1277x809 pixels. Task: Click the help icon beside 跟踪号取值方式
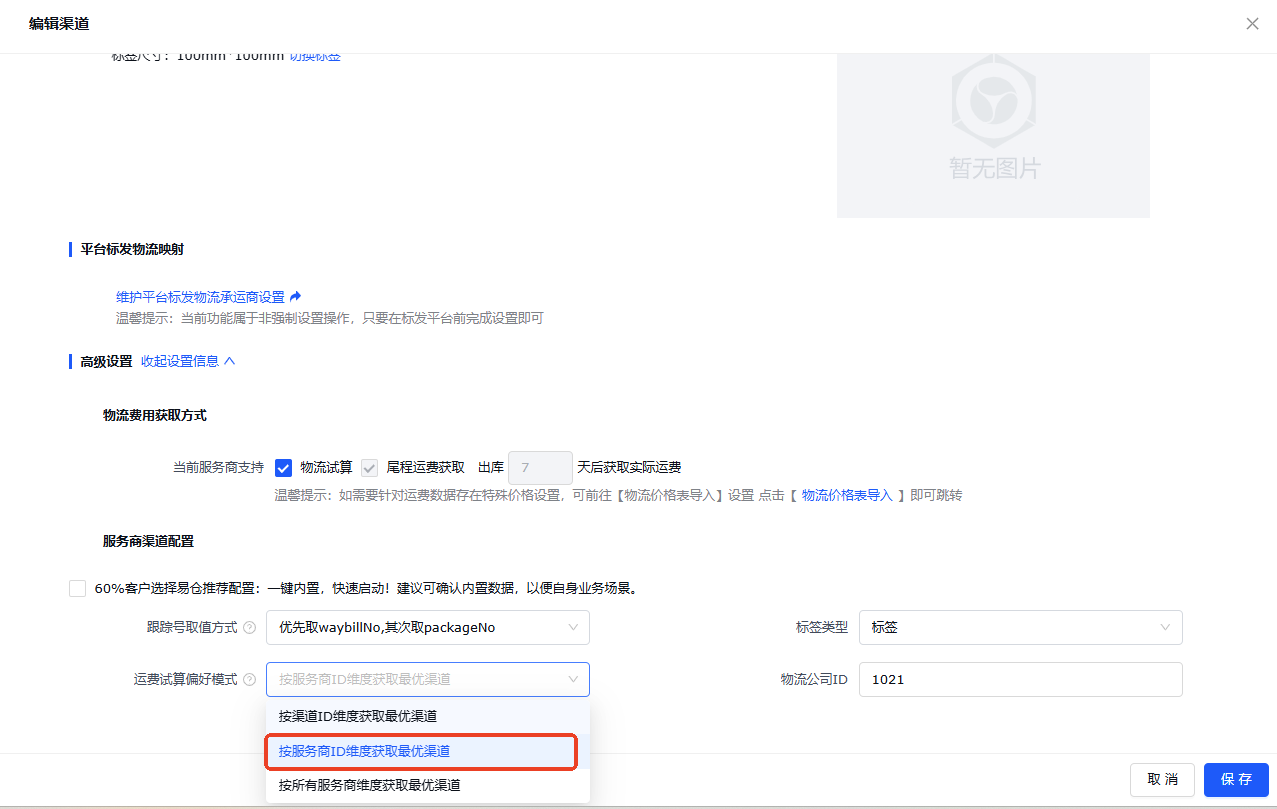(x=249, y=628)
